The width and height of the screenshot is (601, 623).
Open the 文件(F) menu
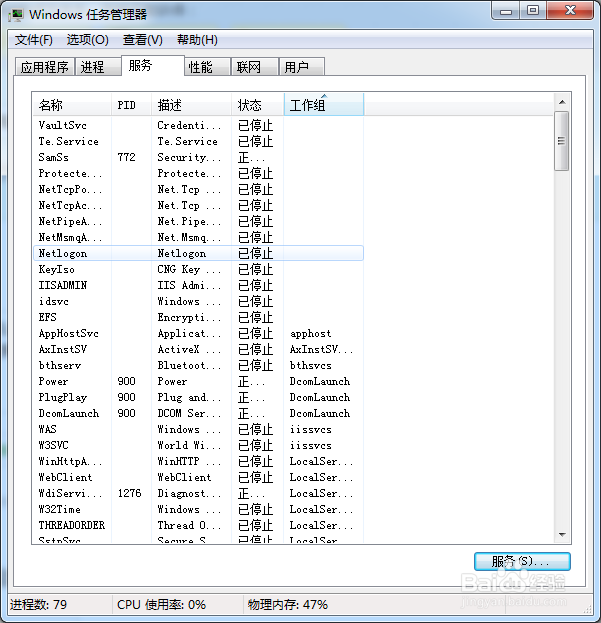click(x=34, y=40)
